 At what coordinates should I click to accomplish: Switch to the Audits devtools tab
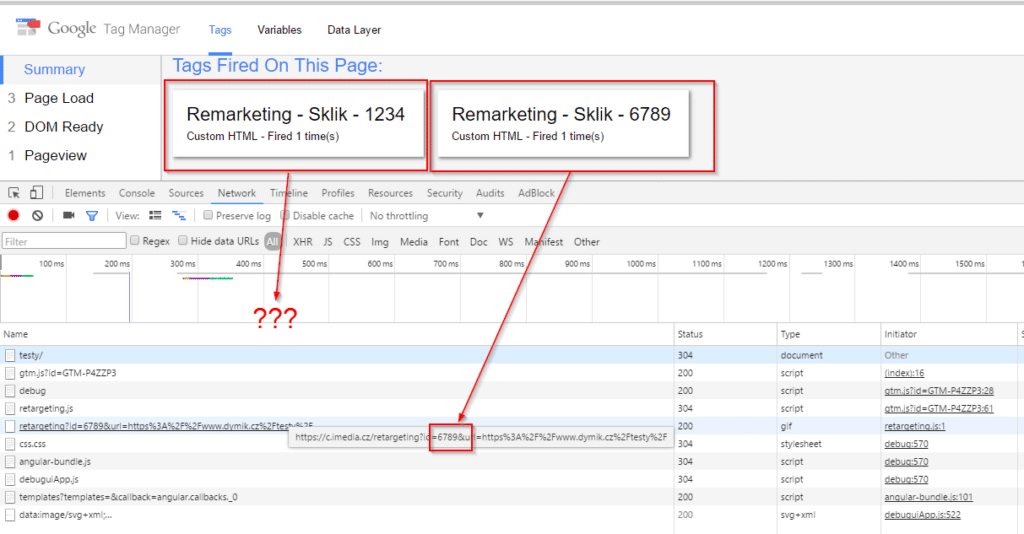coord(490,193)
